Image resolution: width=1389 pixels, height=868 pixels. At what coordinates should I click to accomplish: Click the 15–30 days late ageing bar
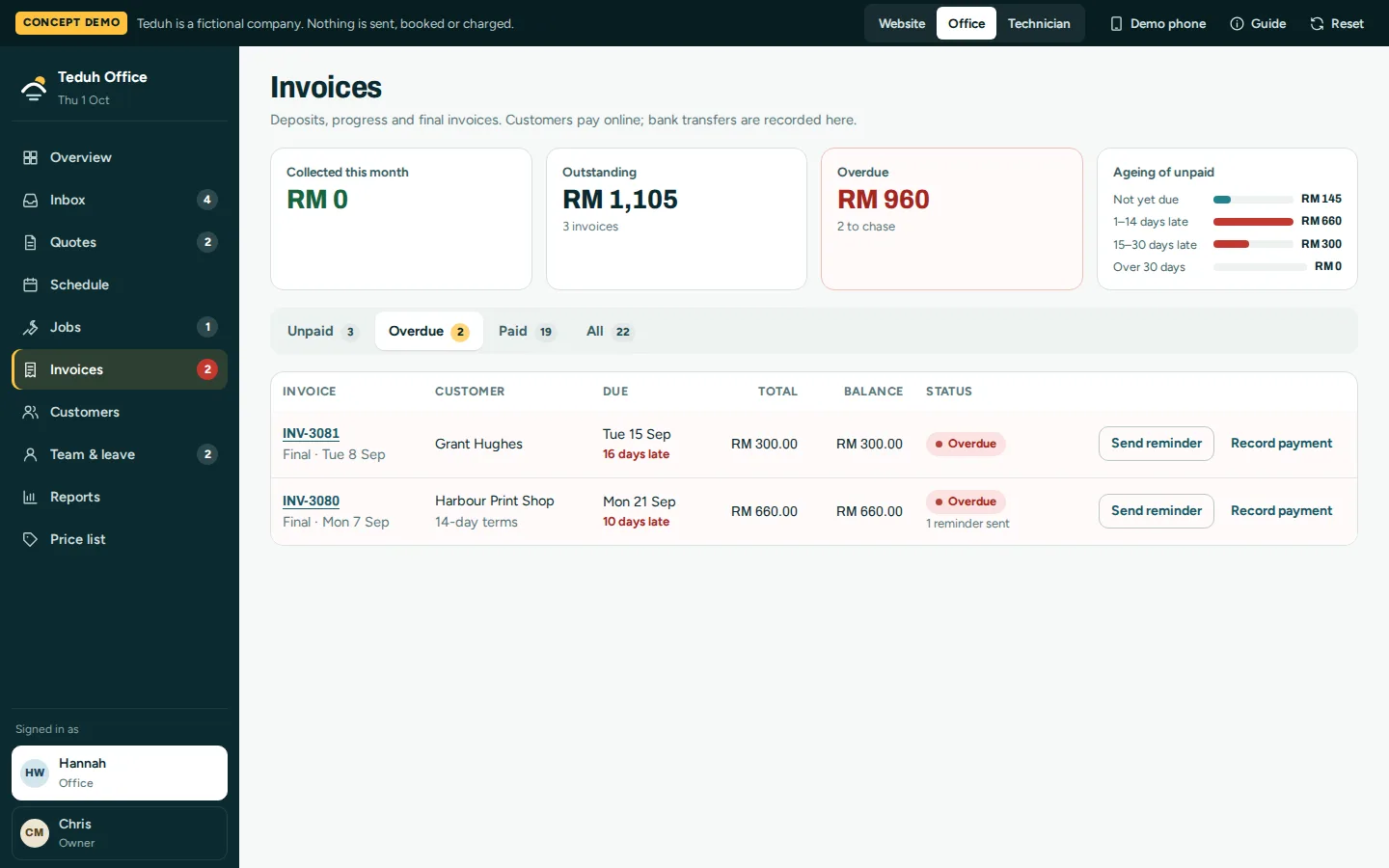[x=1253, y=244]
